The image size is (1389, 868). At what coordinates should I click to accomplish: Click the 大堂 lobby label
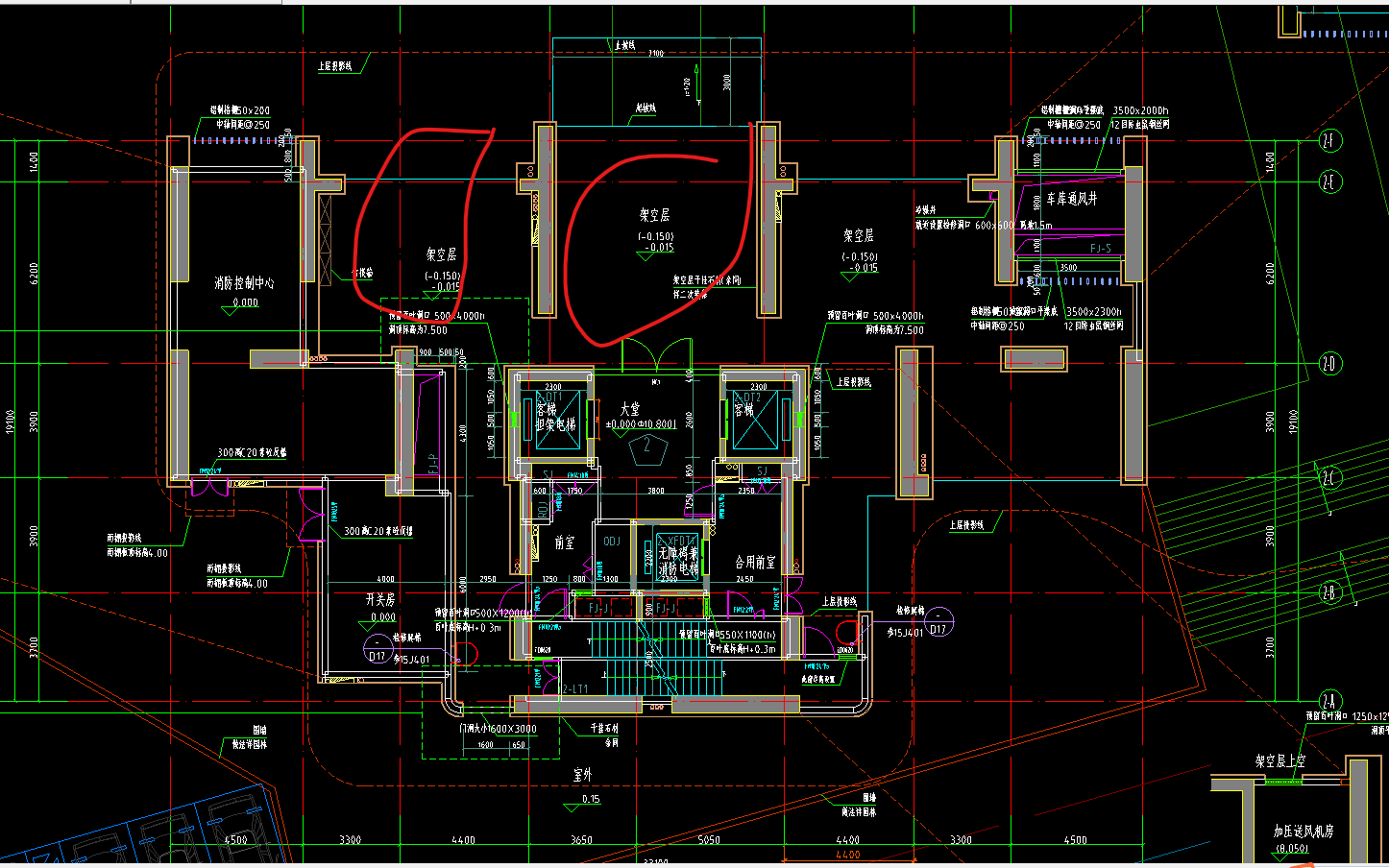click(629, 409)
